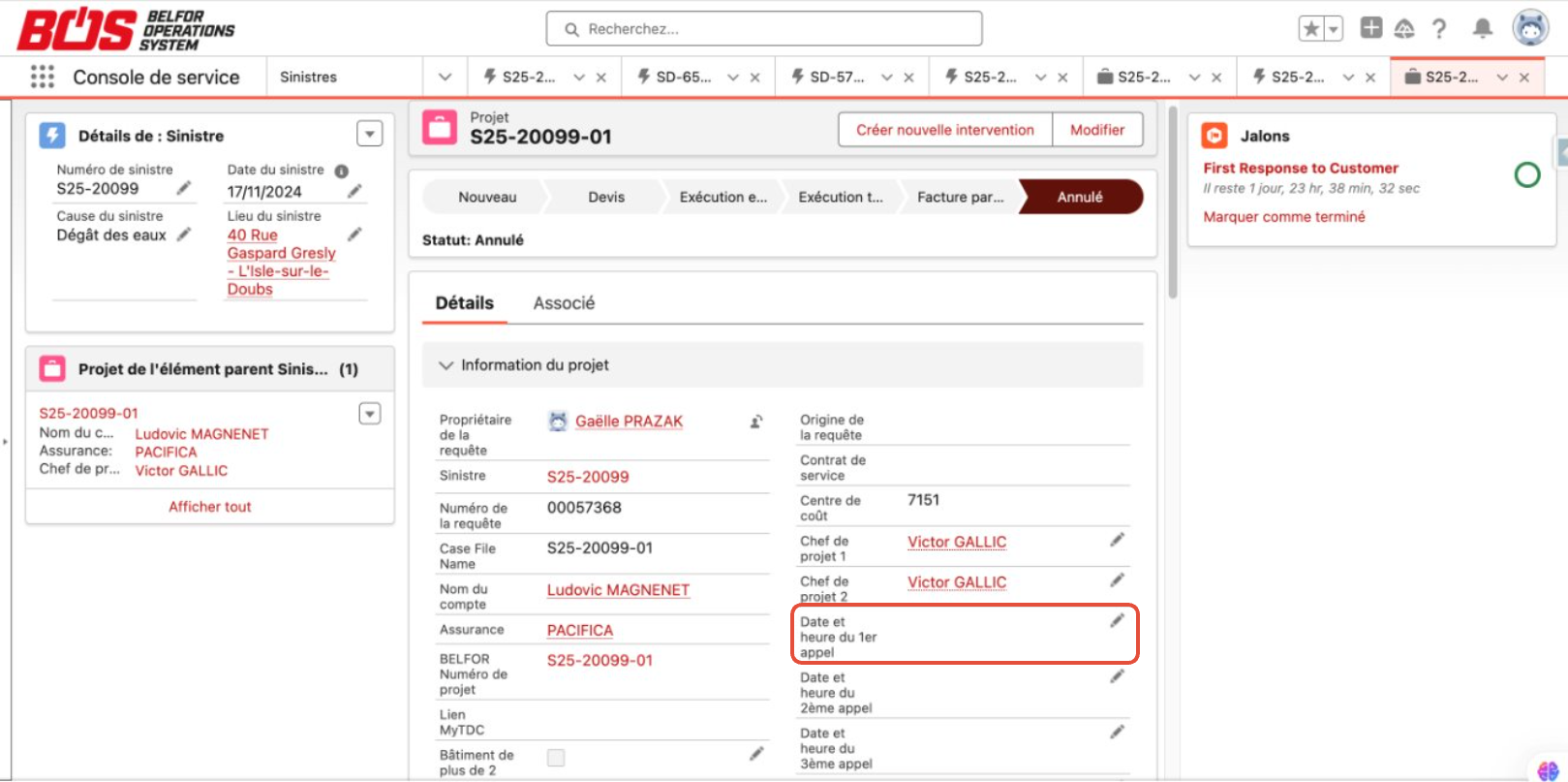Edit the Chef de projet 1 field
This screenshot has width=1568, height=782.
pyautogui.click(x=1118, y=539)
